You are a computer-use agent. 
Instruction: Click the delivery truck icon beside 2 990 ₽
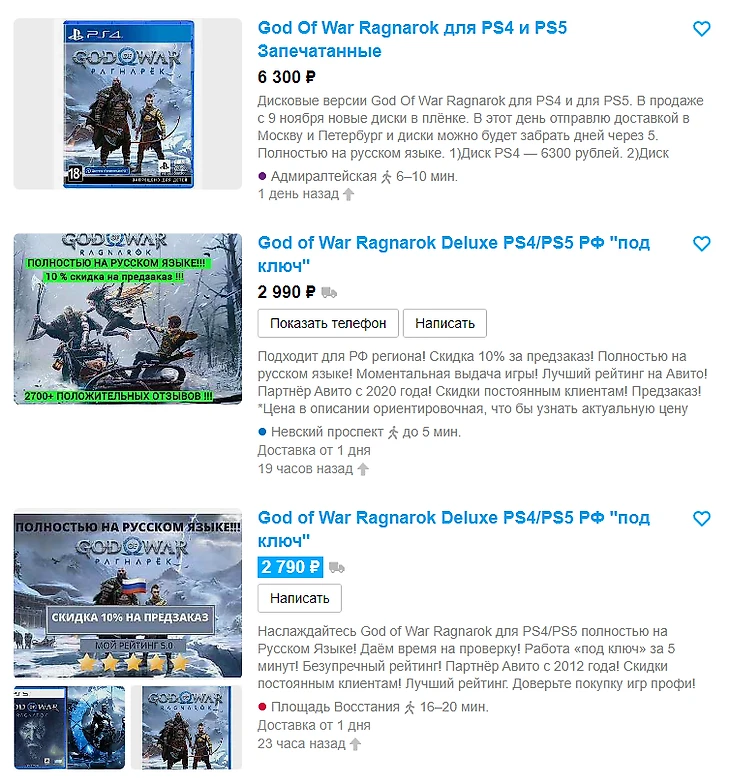click(x=329, y=292)
